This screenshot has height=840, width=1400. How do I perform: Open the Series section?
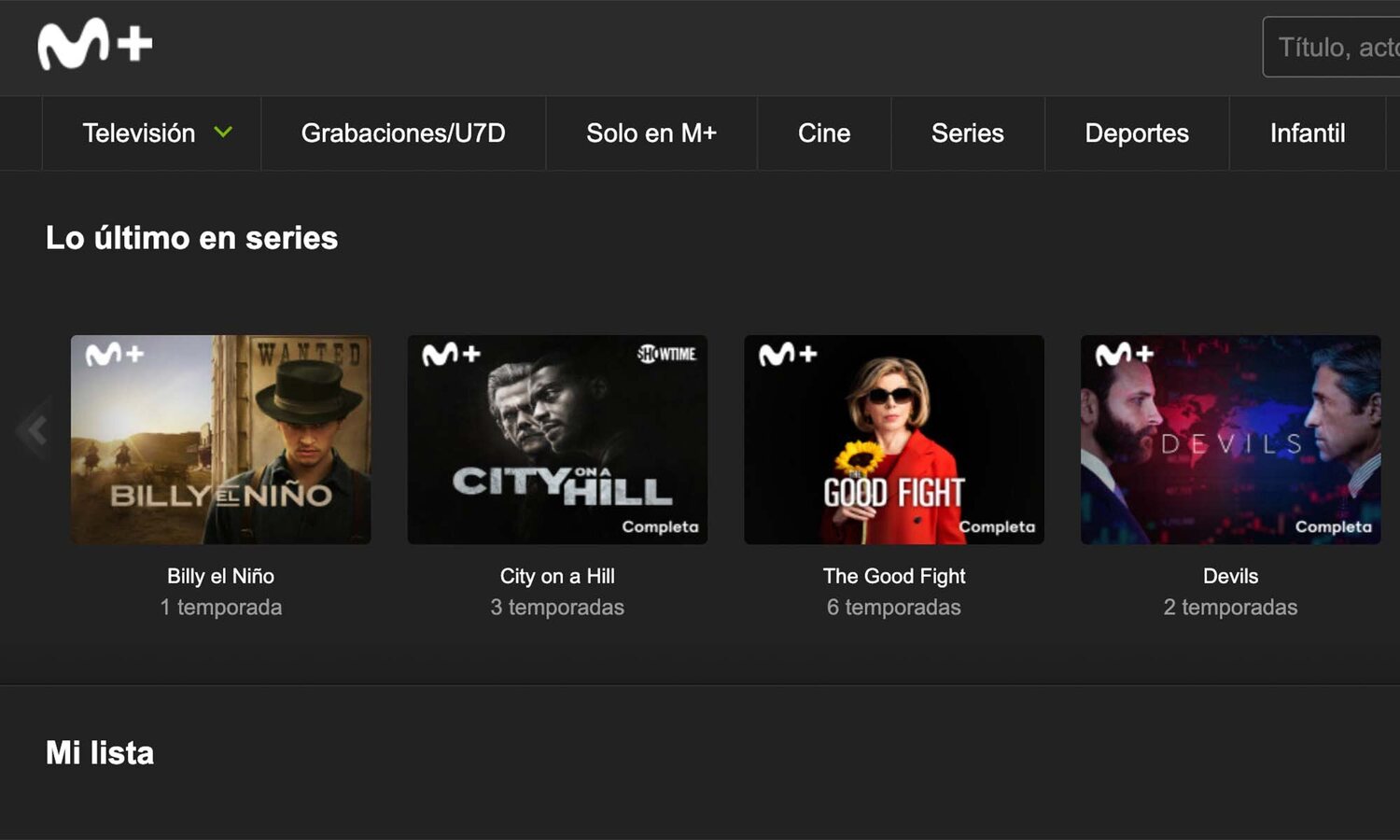[x=967, y=133]
